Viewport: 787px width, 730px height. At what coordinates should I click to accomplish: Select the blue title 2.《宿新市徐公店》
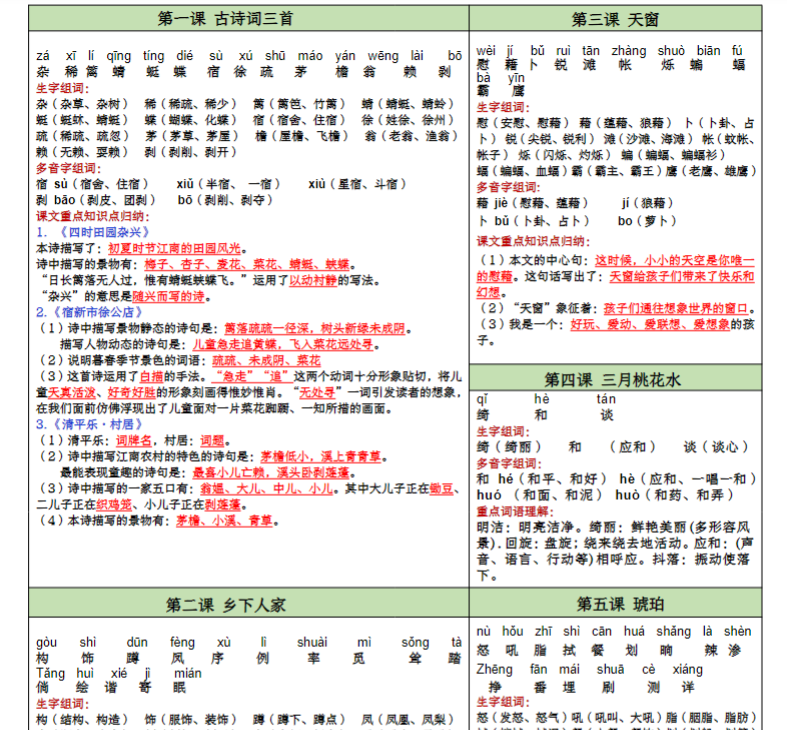pyautogui.click(x=89, y=312)
